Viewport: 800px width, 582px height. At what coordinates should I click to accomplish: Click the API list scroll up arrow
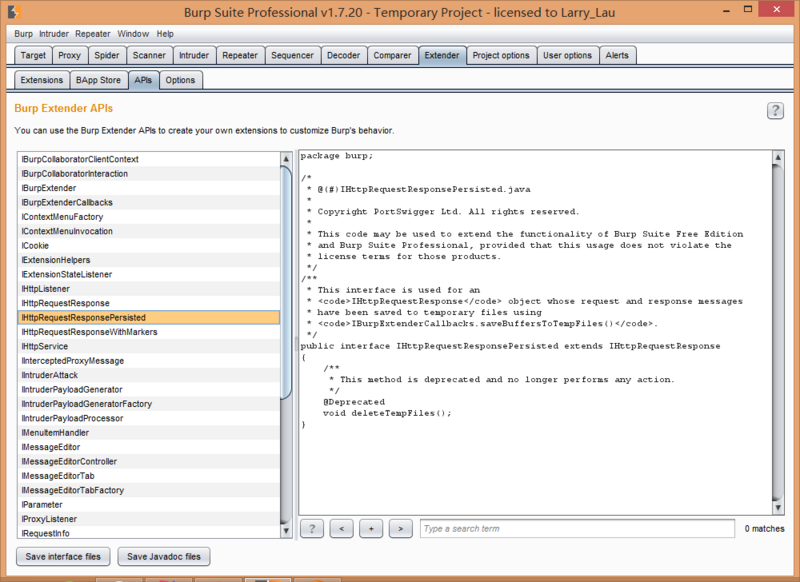286,159
